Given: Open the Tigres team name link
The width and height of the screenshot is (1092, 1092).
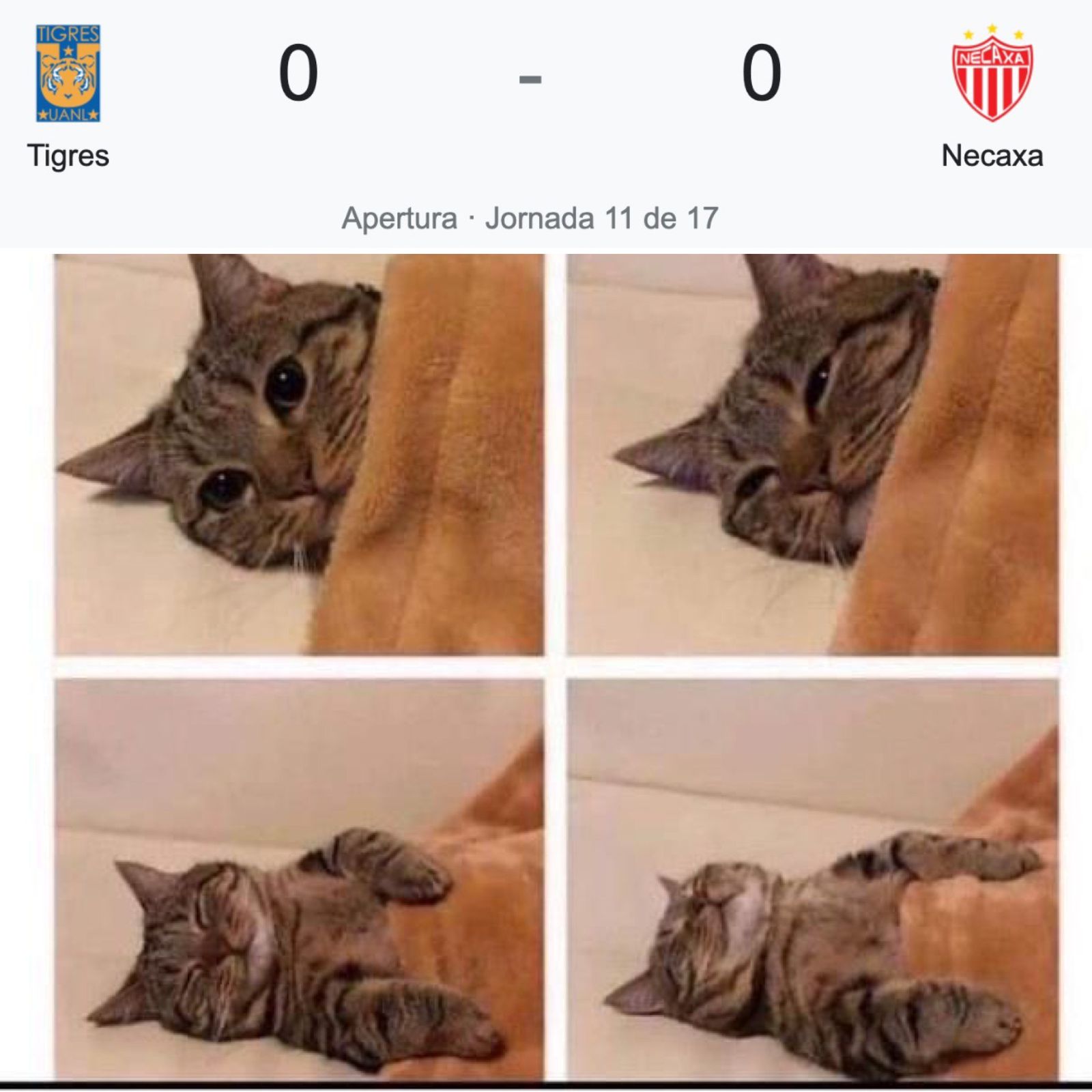Looking at the screenshot, I should [x=68, y=156].
